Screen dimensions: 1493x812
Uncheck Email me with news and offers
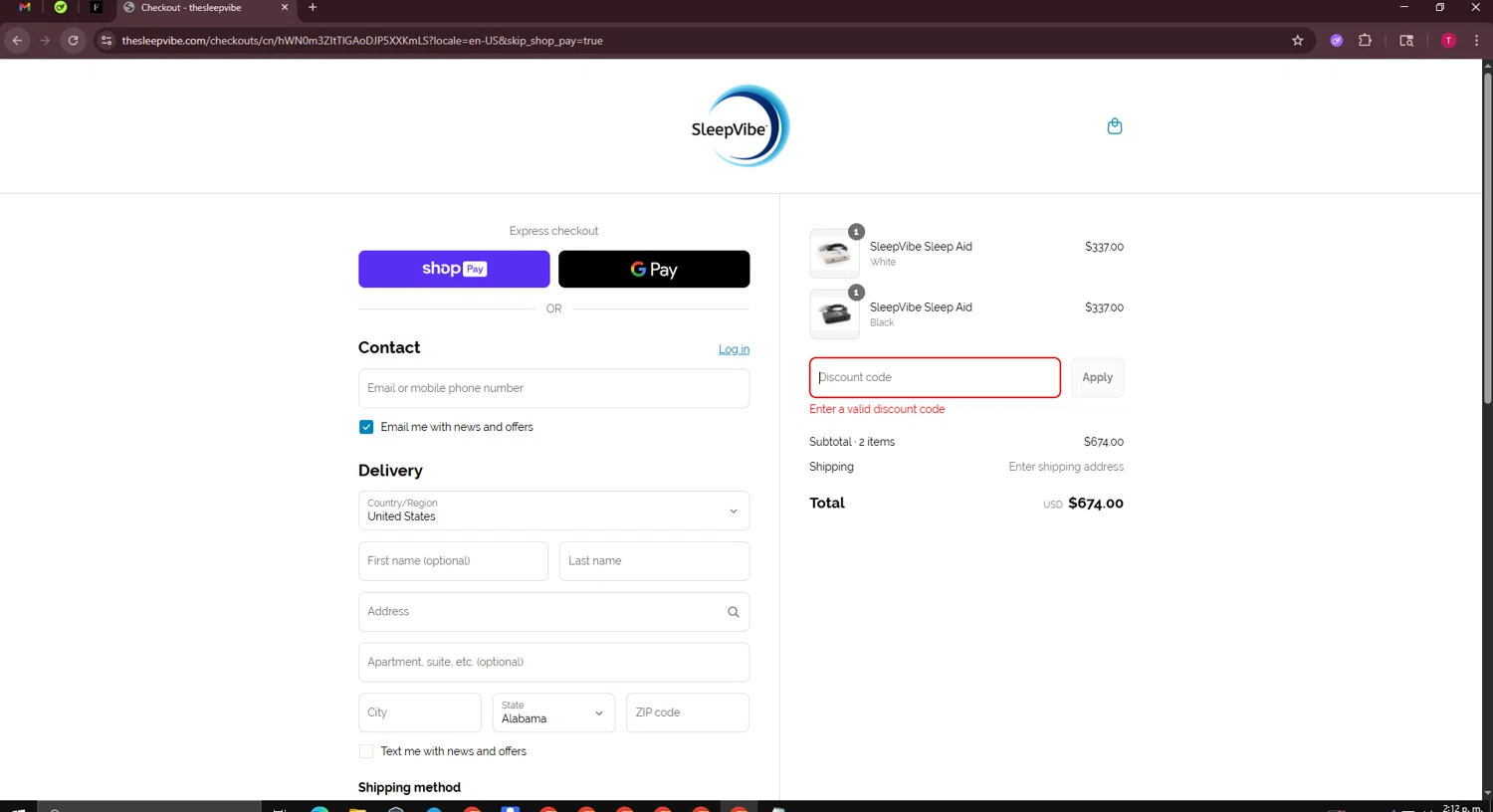click(366, 427)
